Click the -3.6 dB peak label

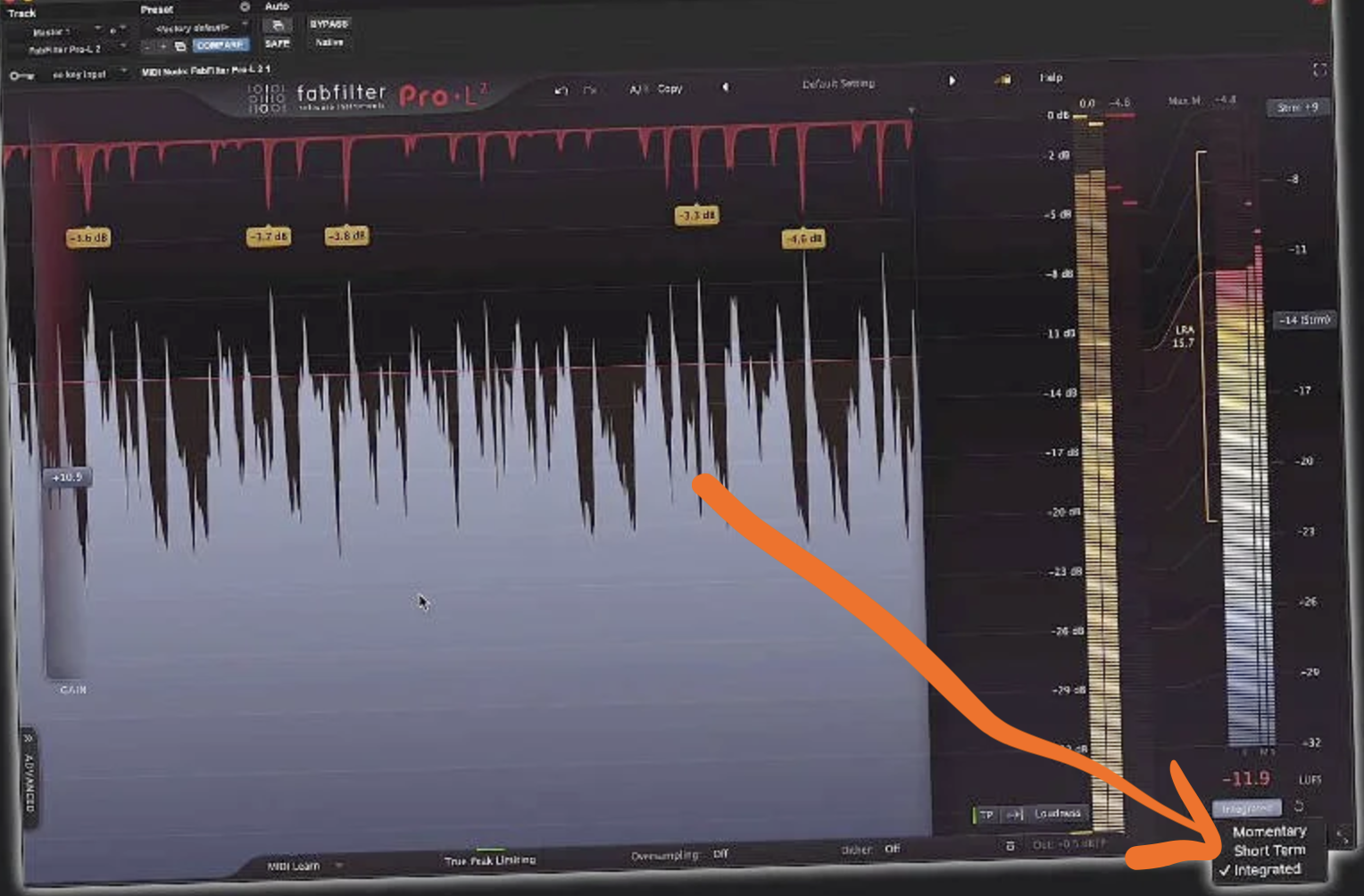[x=88, y=238]
